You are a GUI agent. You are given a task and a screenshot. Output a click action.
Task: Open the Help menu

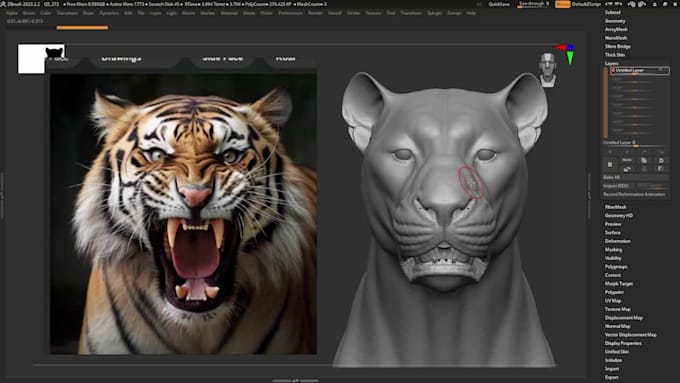click(x=471, y=13)
